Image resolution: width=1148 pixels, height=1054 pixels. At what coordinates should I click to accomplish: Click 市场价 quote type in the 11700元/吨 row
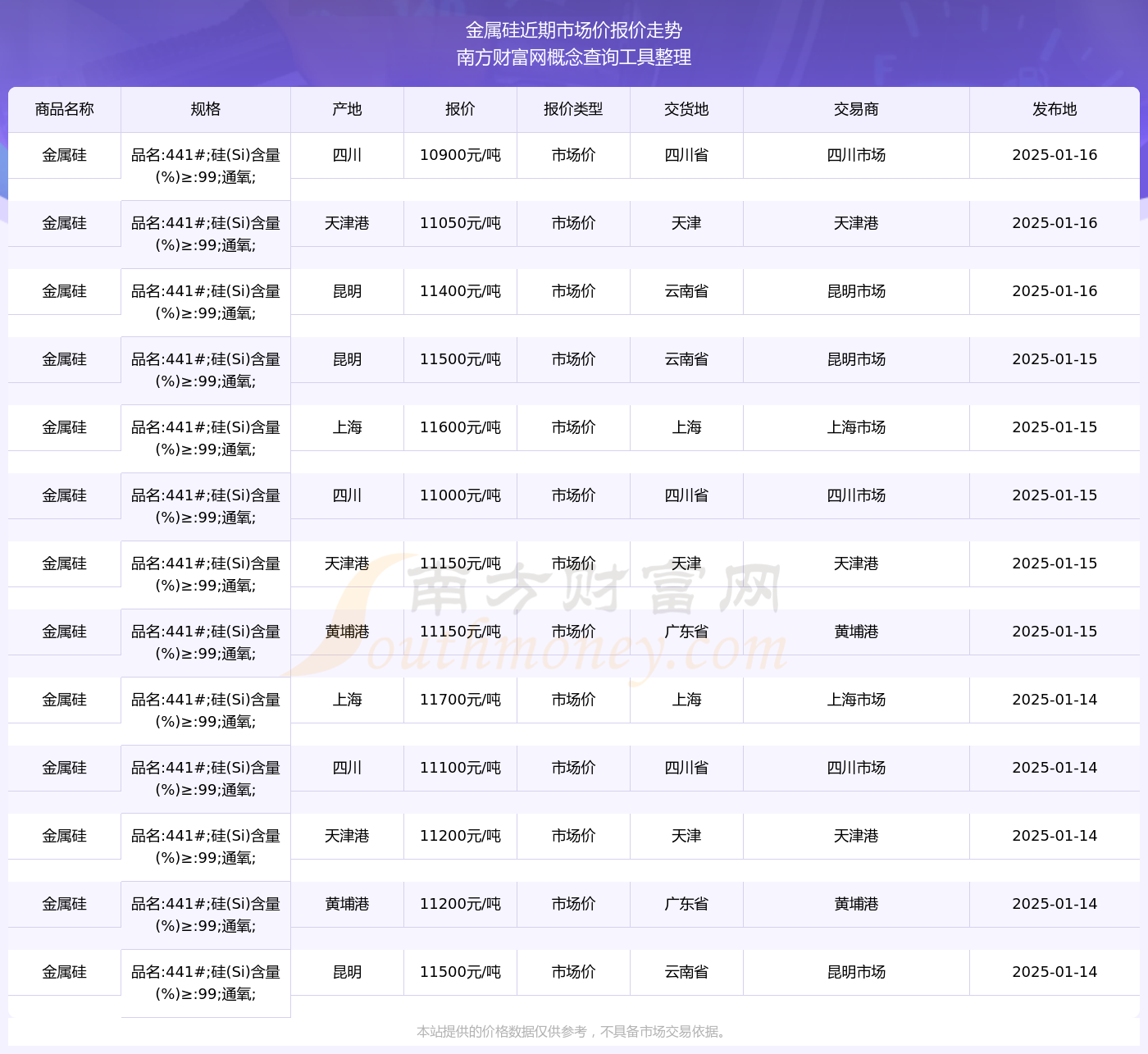[574, 700]
